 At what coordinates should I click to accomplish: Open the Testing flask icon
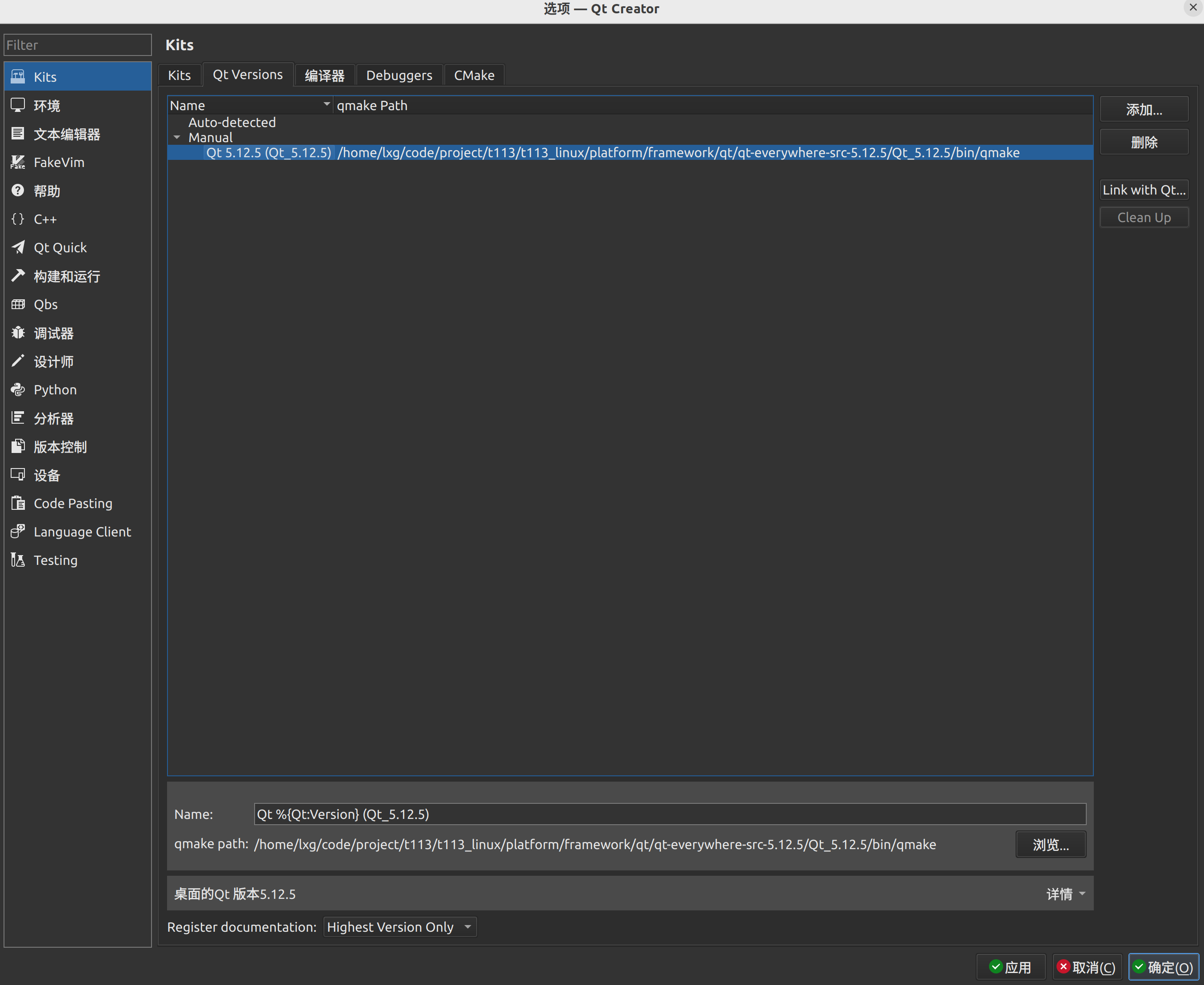coord(18,560)
